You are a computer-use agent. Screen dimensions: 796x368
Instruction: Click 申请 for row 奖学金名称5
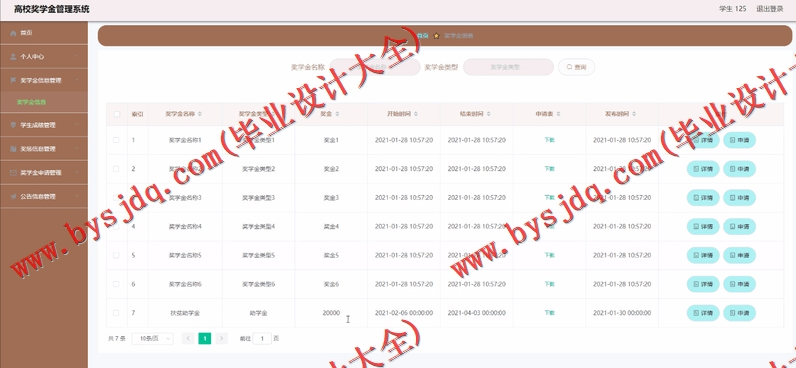739,255
